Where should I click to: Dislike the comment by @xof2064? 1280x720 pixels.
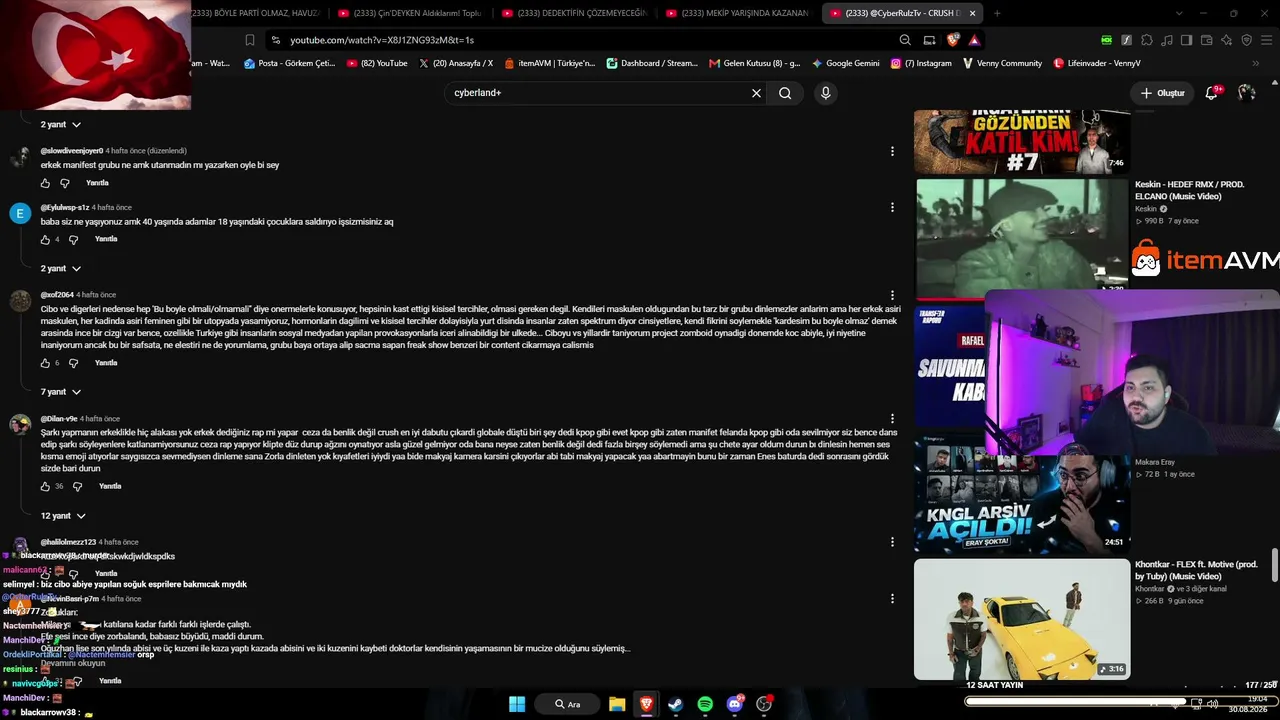[x=73, y=363]
